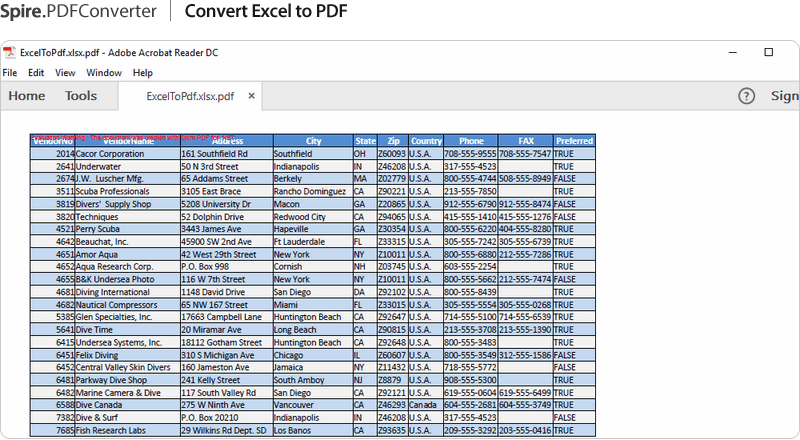Switch to the Tools tab
The height and width of the screenshot is (440, 800).
click(x=81, y=96)
